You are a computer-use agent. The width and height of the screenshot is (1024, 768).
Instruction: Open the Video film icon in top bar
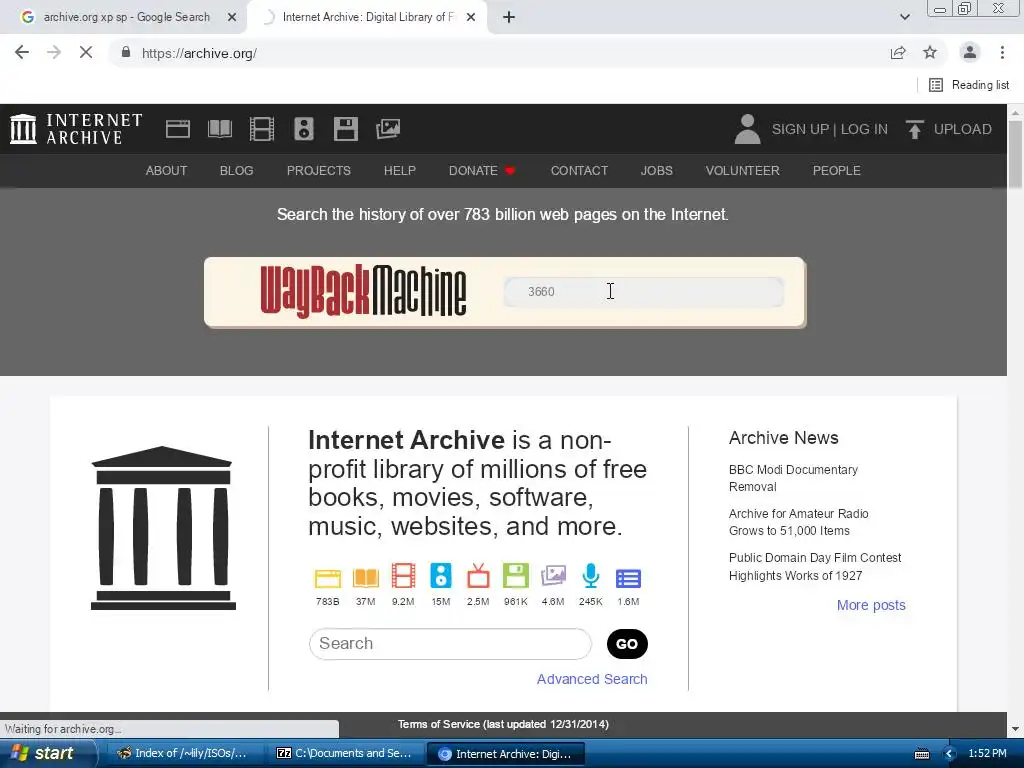point(262,129)
